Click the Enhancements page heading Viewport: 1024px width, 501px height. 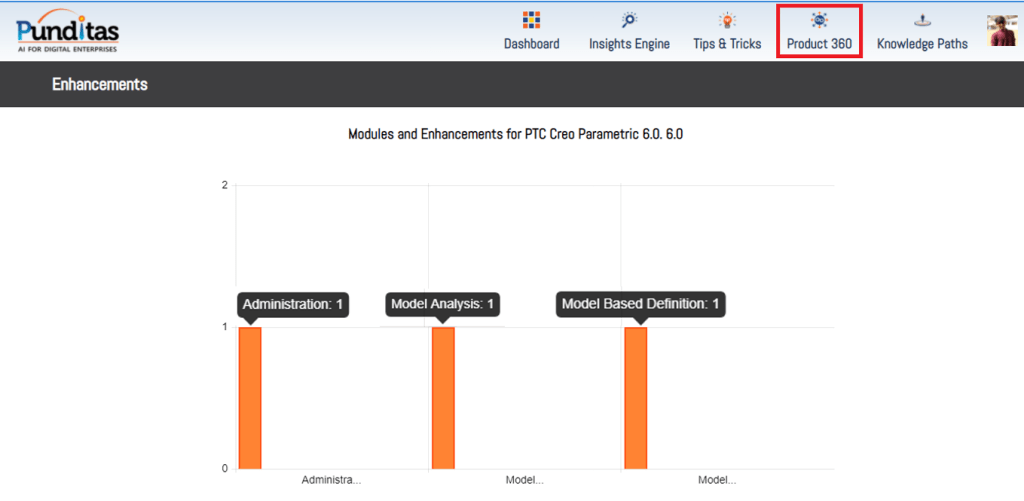pyautogui.click(x=100, y=84)
